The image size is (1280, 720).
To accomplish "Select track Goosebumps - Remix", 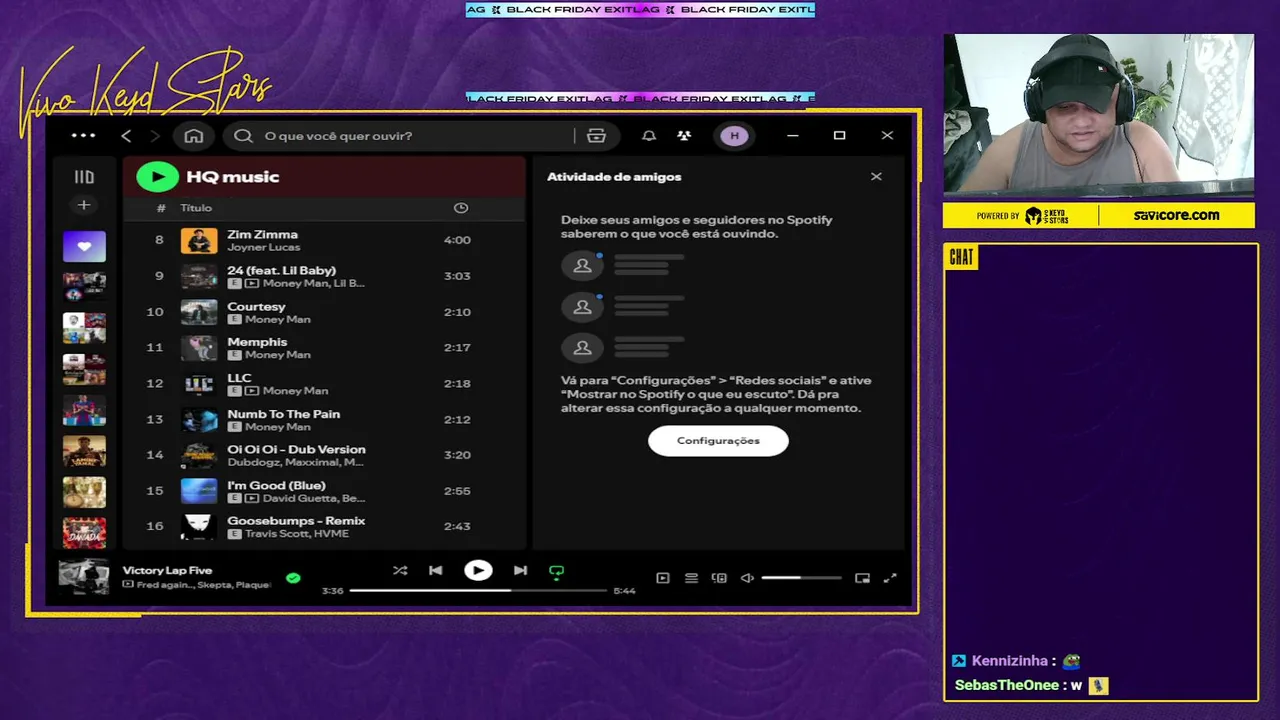I will pos(324,526).
